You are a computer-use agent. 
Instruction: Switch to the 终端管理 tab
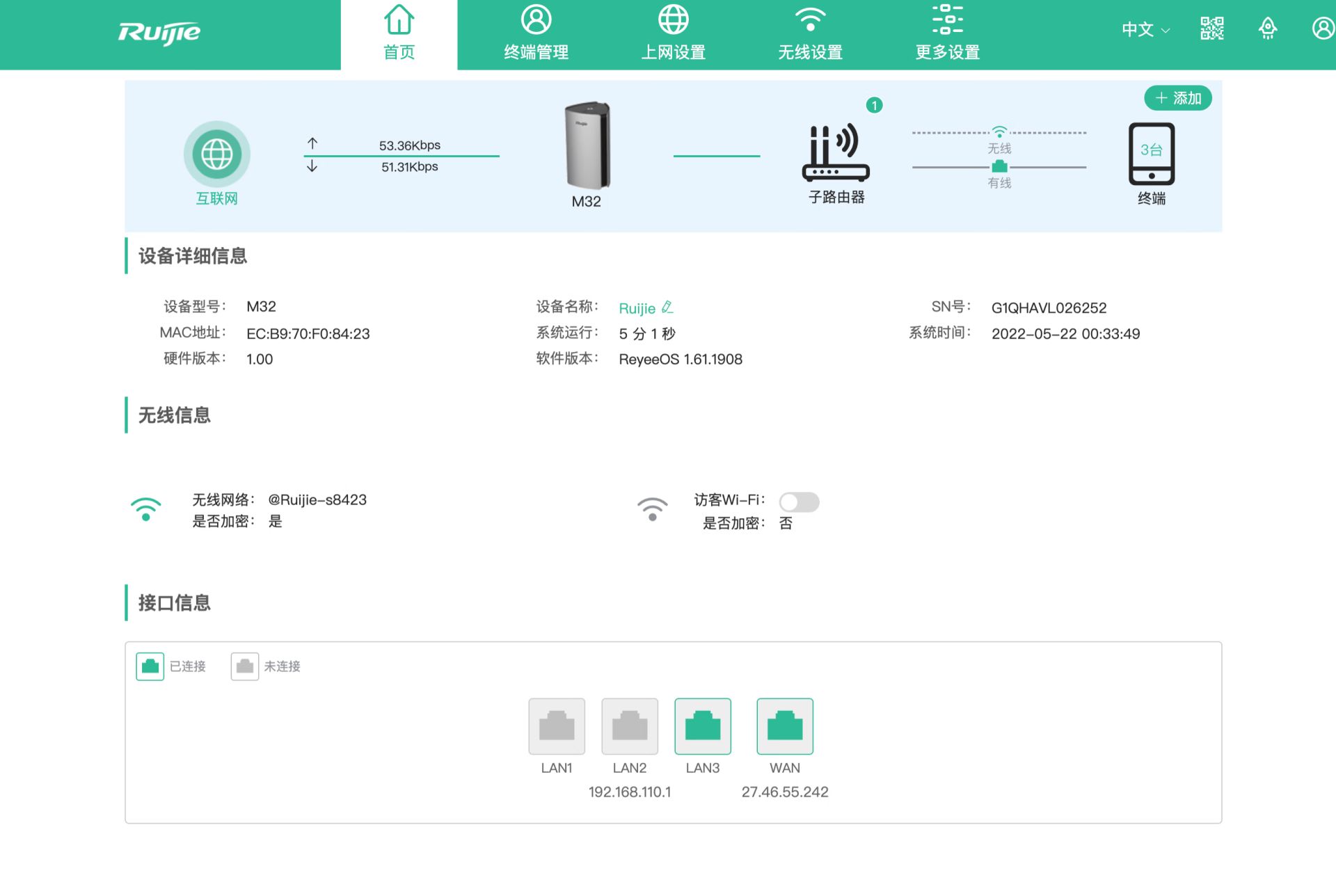pyautogui.click(x=536, y=33)
